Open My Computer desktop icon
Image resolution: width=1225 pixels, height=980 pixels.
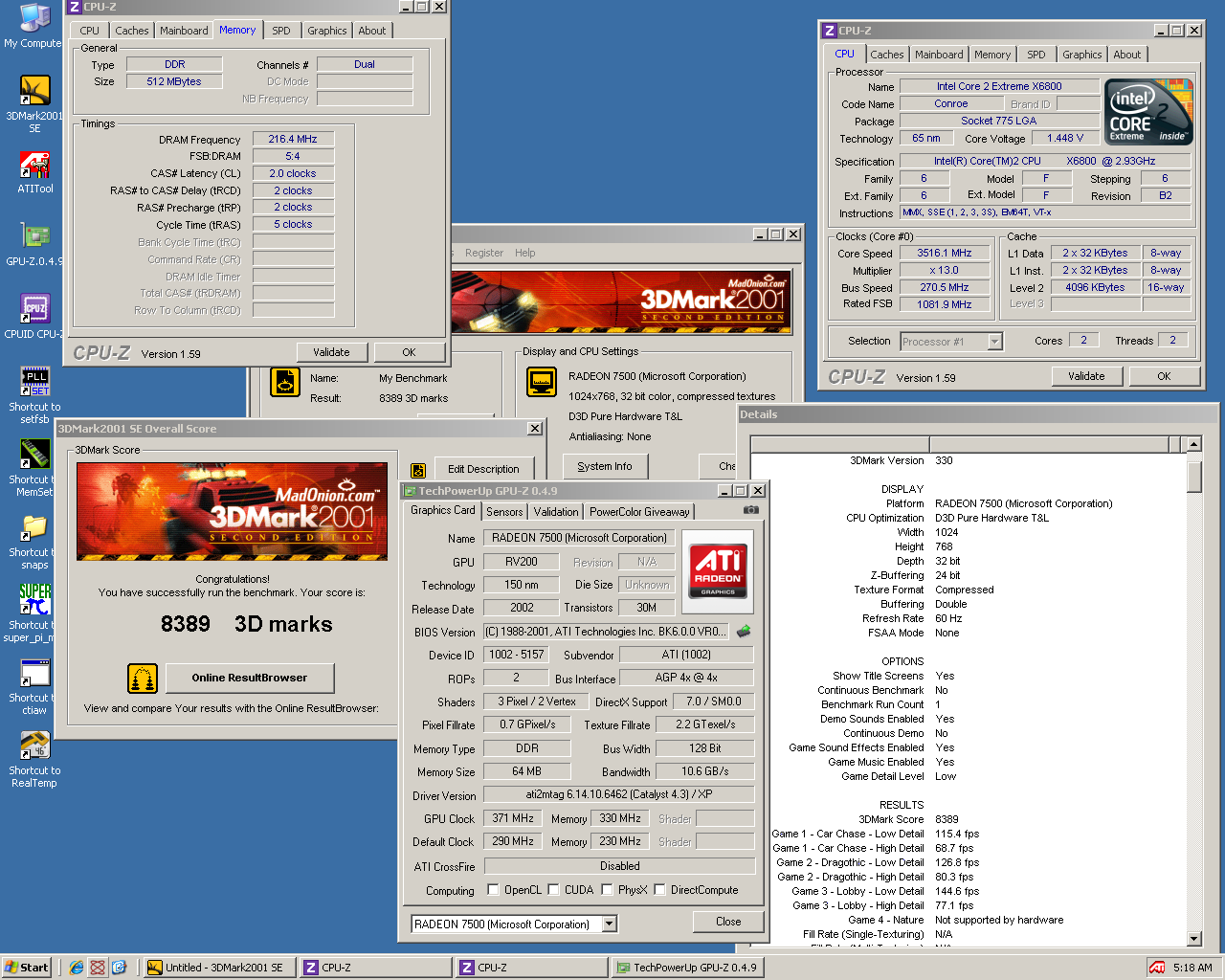34,25
